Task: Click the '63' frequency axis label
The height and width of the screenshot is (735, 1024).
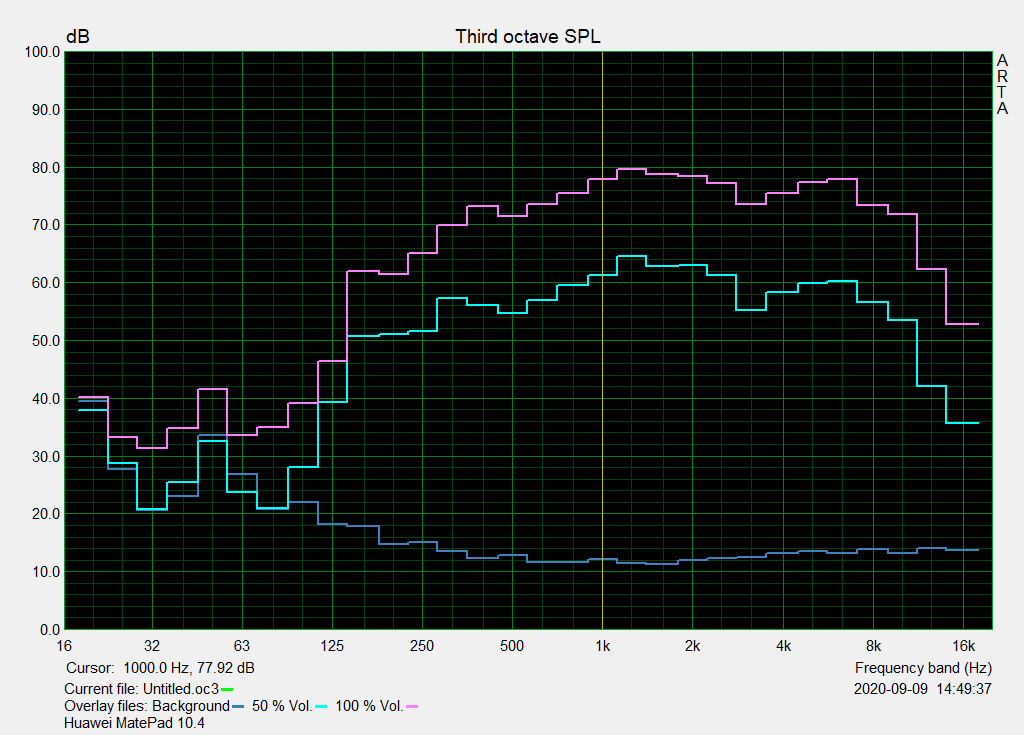Action: 242,646
